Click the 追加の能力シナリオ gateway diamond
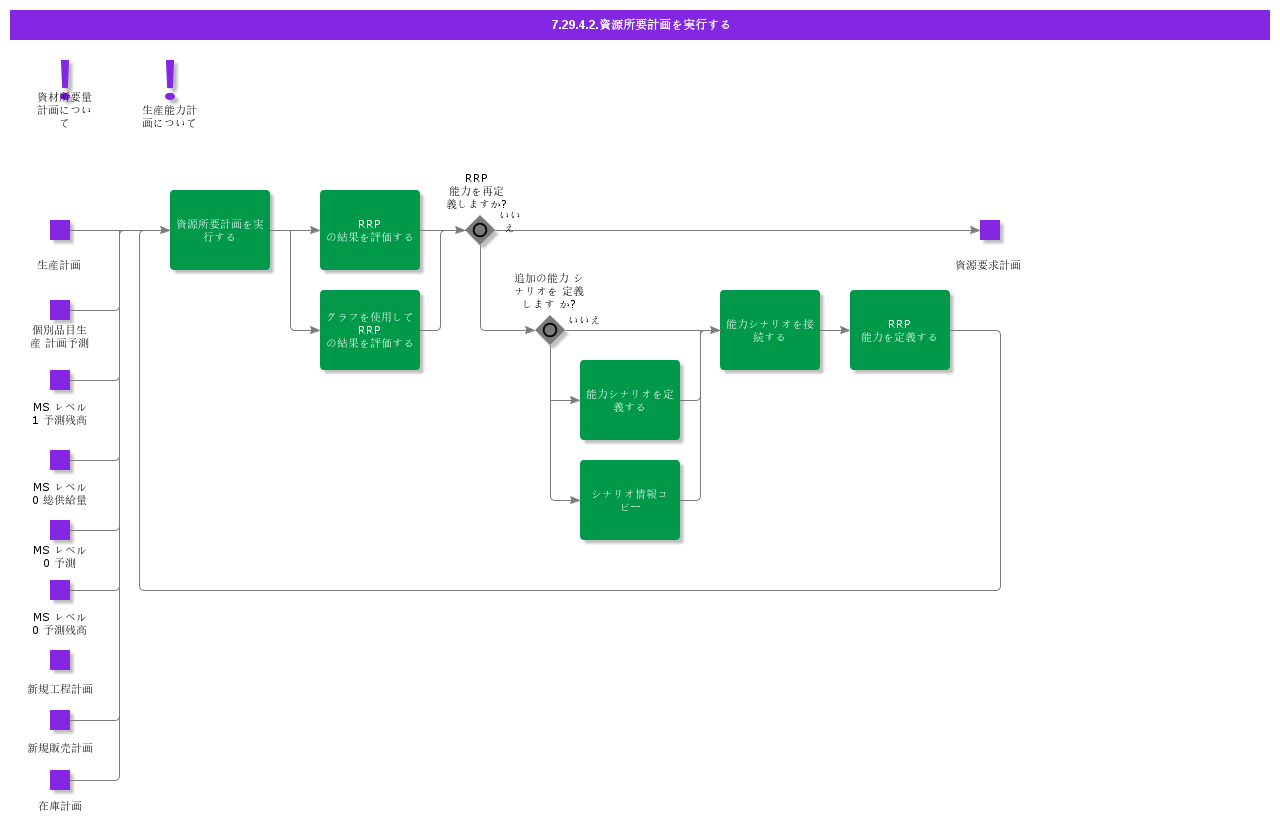The width and height of the screenshot is (1280, 830). point(550,330)
